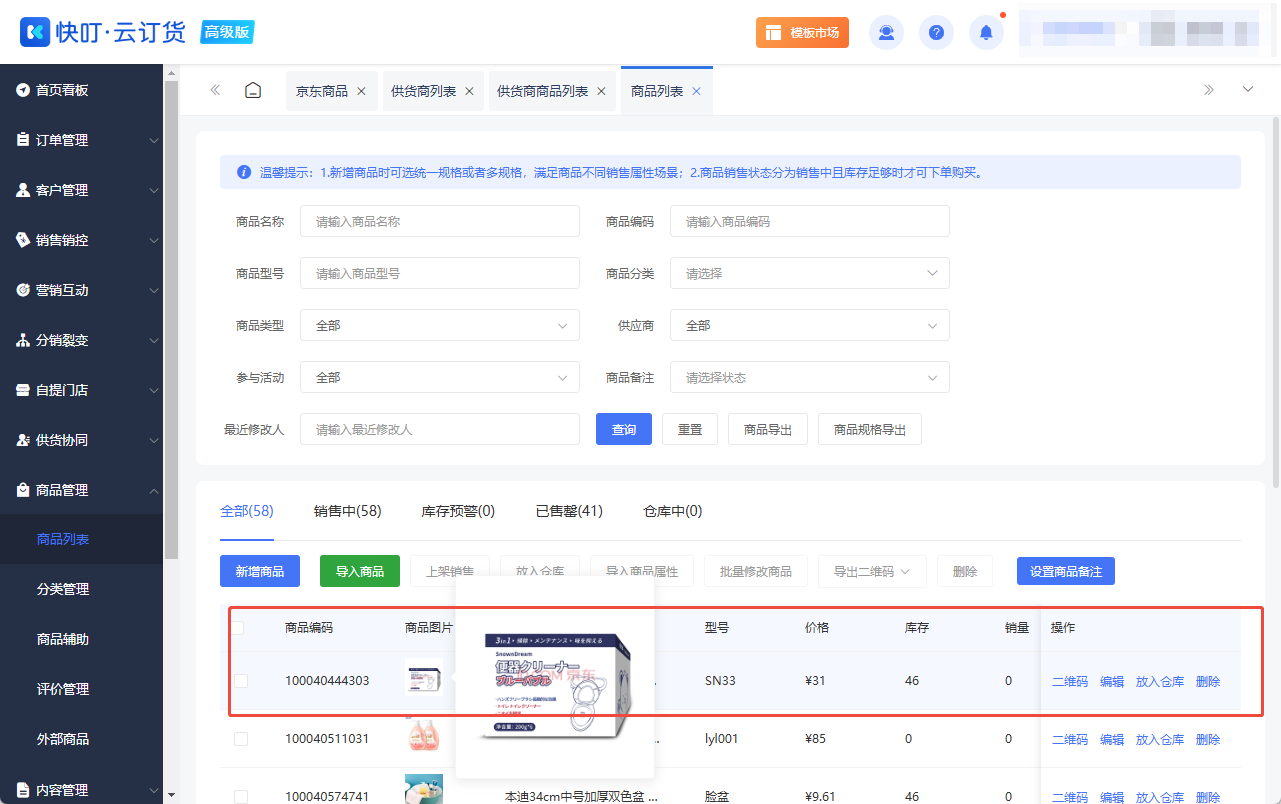
Task: Click 放入仓库 link in lyl001 row
Action: pos(1160,739)
